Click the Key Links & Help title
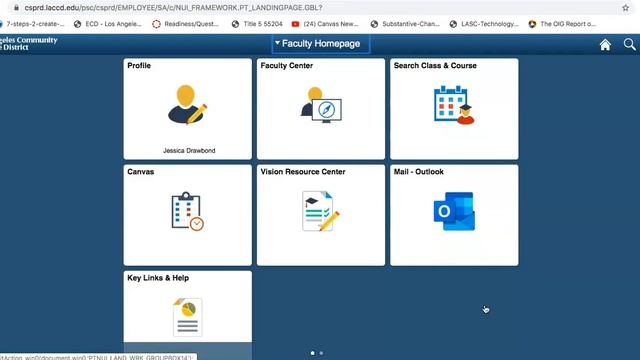The height and width of the screenshot is (360, 640). coord(158,278)
